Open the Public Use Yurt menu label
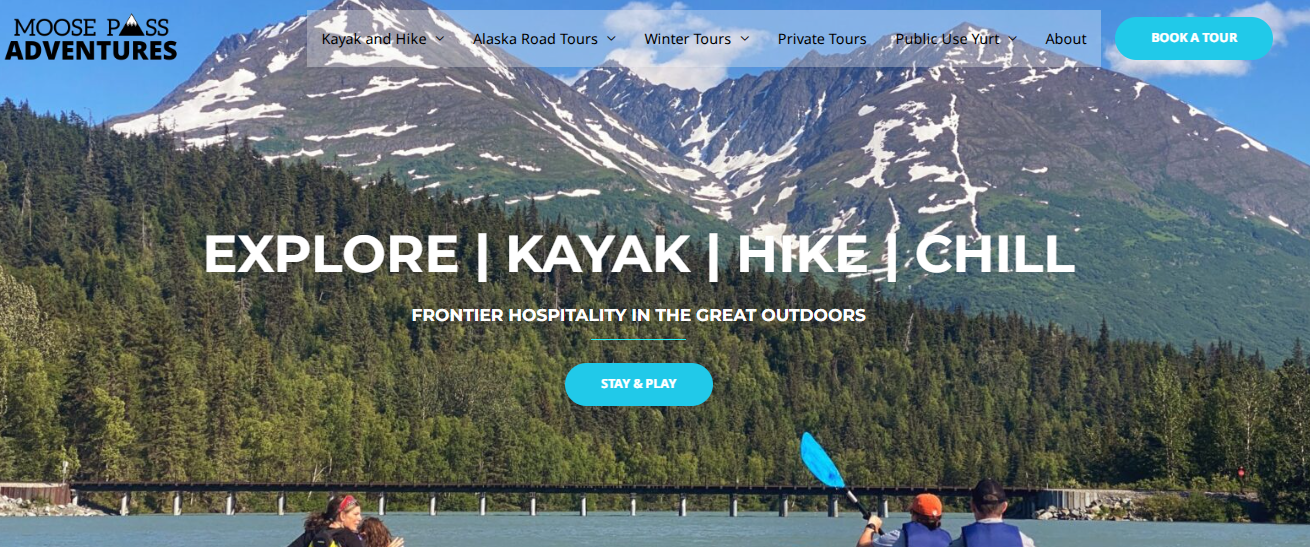 tap(947, 39)
